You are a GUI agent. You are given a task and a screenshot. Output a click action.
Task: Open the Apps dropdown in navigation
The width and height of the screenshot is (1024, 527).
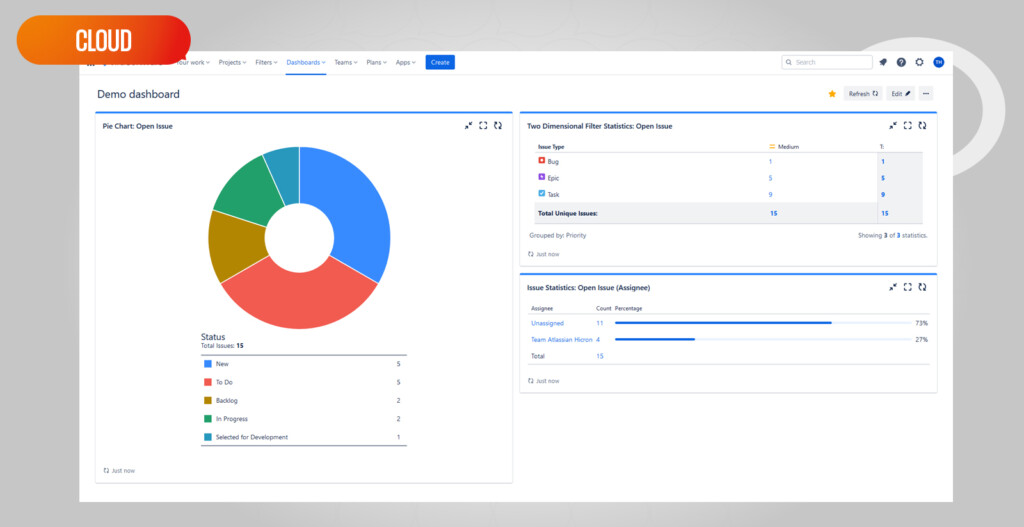tap(405, 62)
